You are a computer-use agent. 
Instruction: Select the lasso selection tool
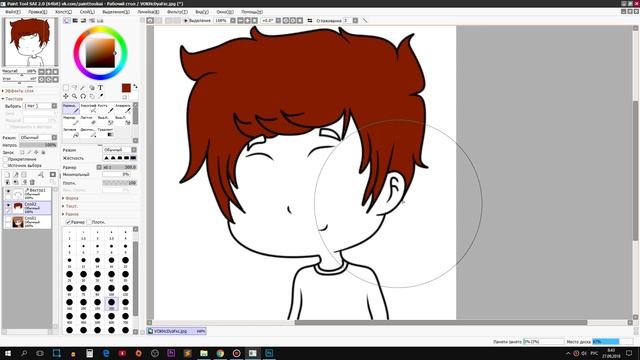74,87
